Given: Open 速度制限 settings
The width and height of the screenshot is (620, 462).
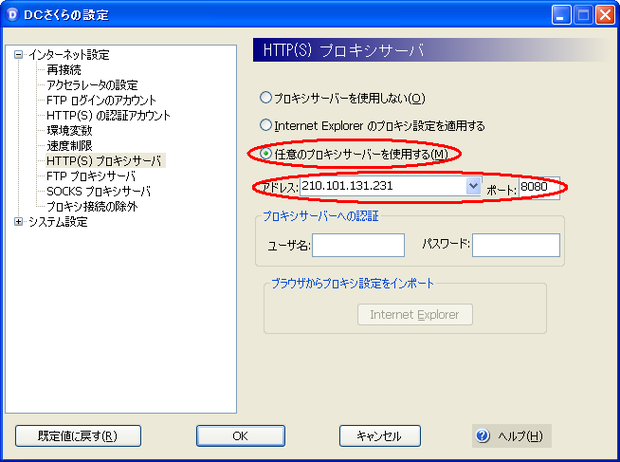Looking at the screenshot, I should tap(70, 146).
